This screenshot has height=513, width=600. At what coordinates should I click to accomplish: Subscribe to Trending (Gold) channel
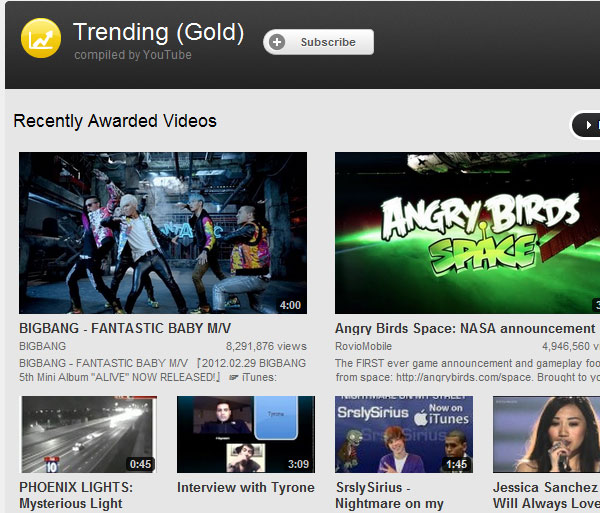click(318, 42)
